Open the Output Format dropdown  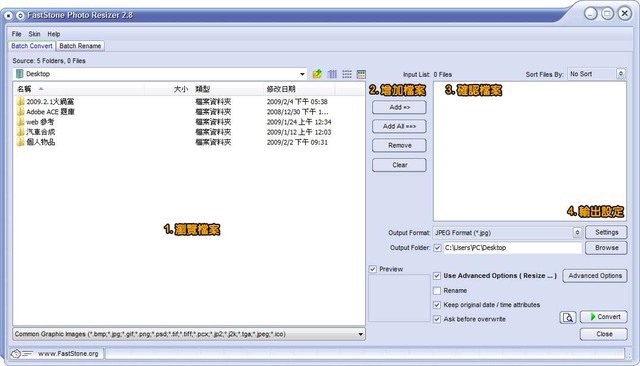click(577, 233)
